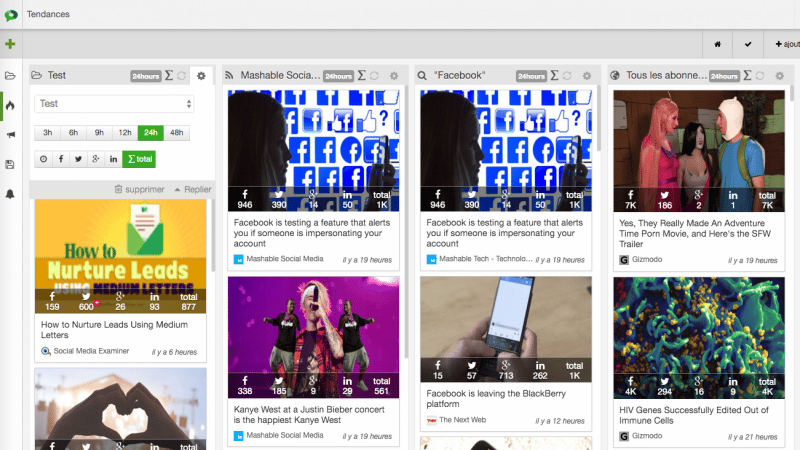Select the 48h time range

coord(177,133)
